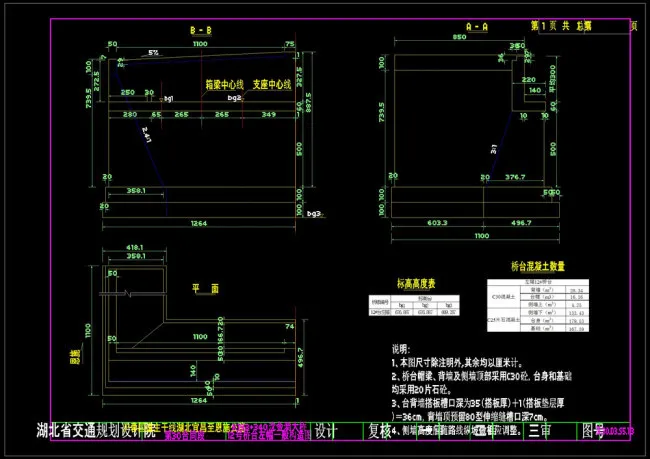Select the 桥台混凝土数量 table title

pos(546,267)
